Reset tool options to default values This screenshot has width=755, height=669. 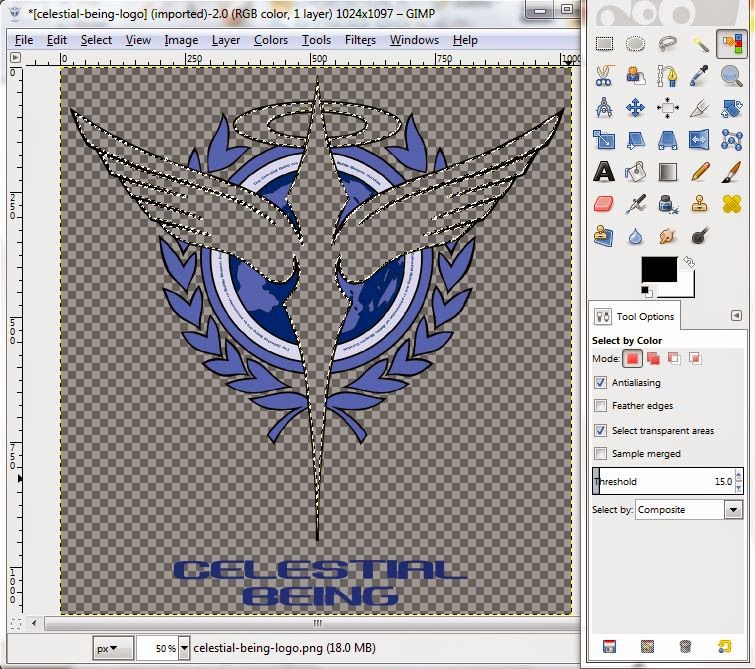(724, 646)
